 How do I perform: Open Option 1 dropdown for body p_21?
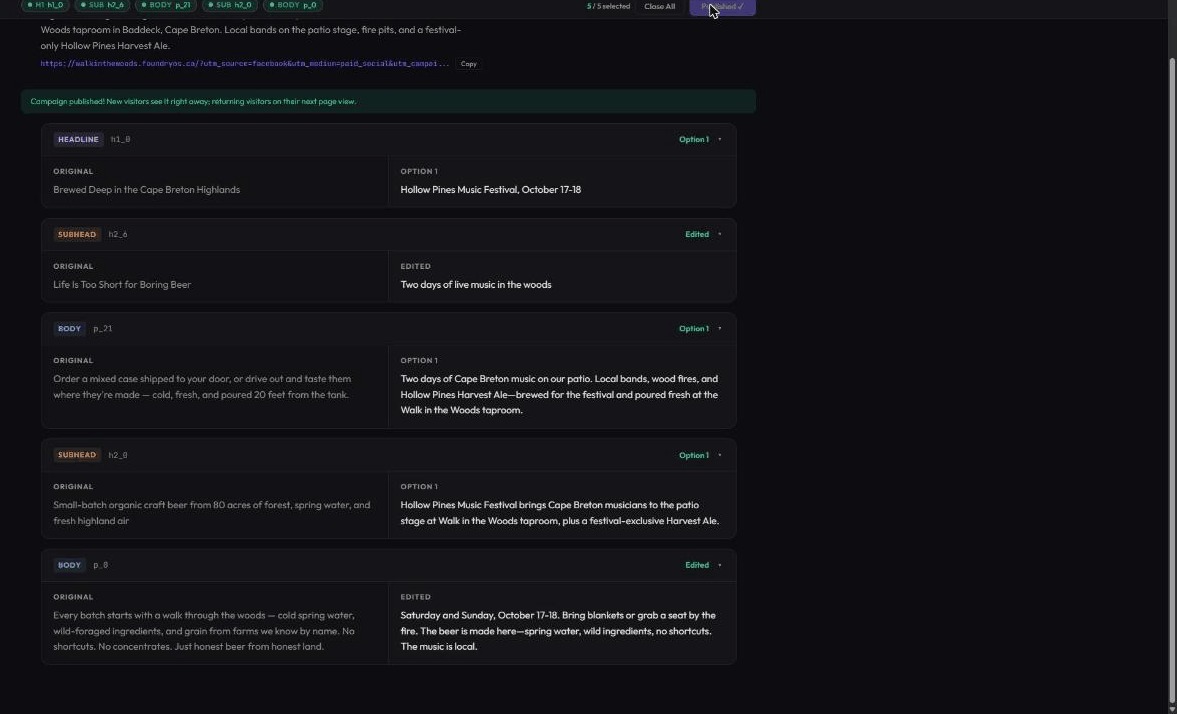coord(700,329)
